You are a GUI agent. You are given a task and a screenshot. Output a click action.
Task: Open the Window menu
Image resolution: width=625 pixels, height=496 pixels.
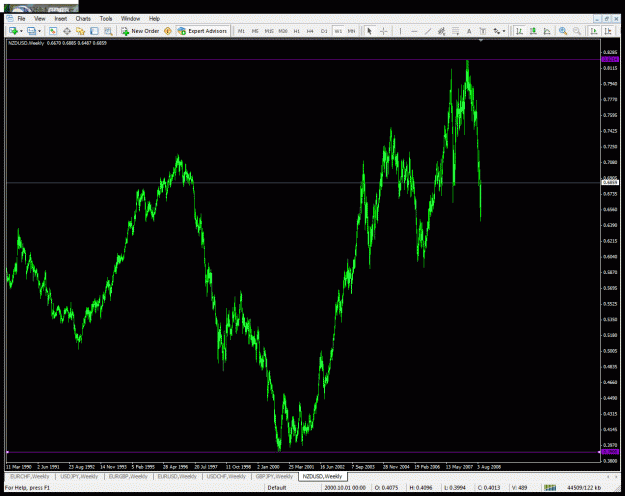(x=130, y=18)
